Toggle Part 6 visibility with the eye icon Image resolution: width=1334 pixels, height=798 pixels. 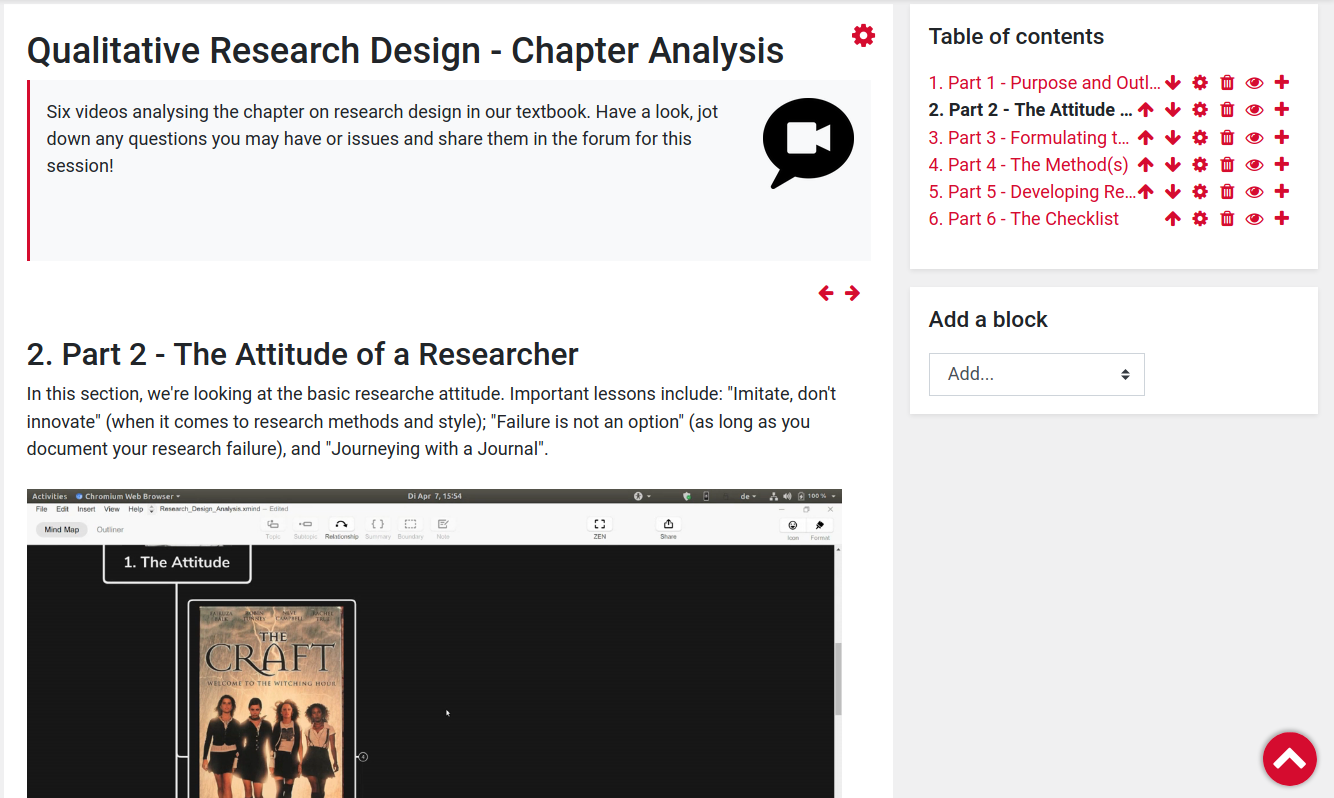point(1254,218)
